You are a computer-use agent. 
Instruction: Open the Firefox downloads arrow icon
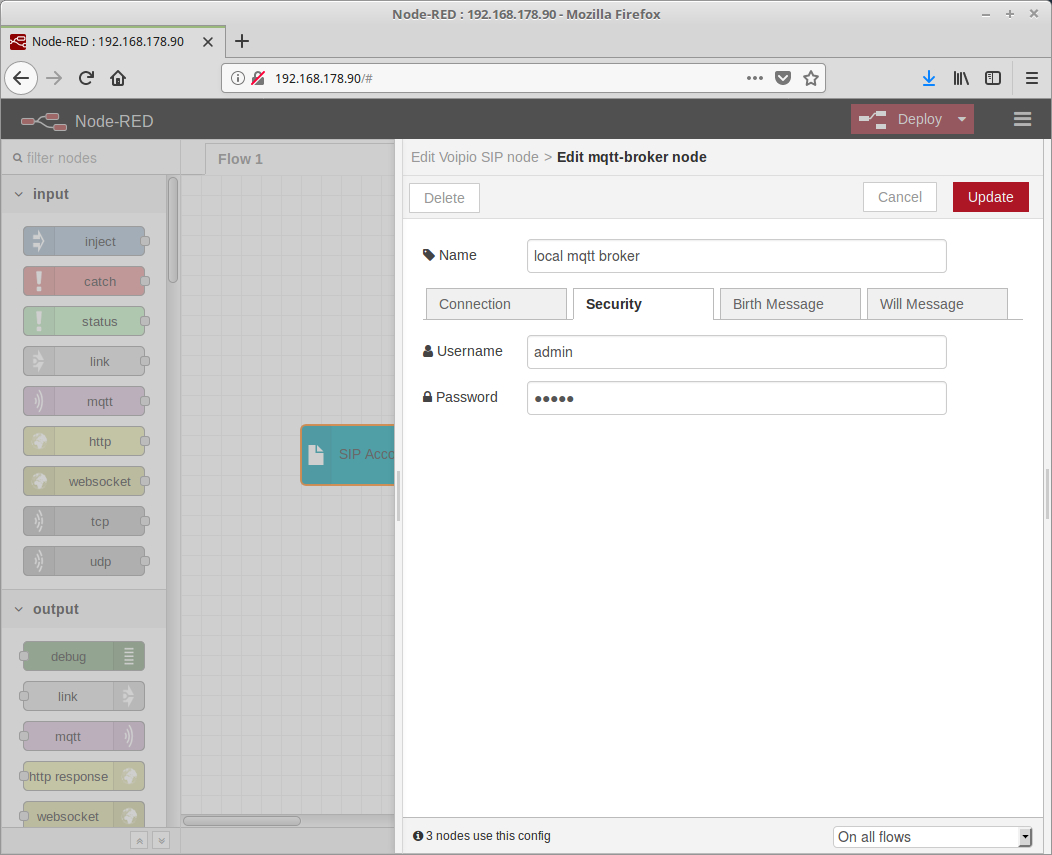928,78
